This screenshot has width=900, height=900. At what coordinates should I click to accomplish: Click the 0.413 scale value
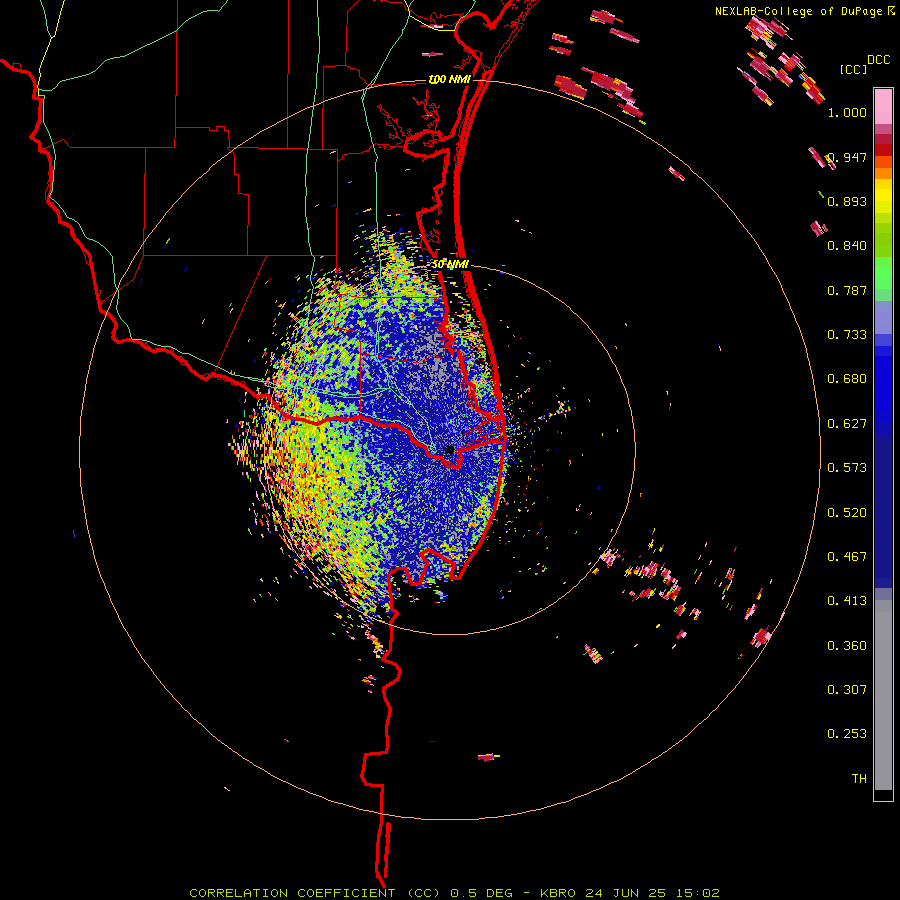[x=847, y=601]
